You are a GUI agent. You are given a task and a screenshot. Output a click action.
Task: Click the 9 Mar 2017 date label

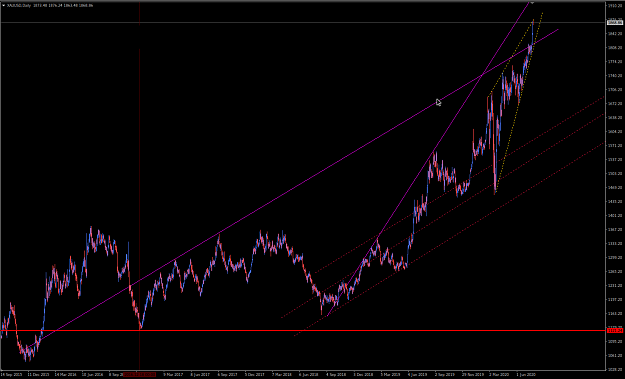(173, 375)
